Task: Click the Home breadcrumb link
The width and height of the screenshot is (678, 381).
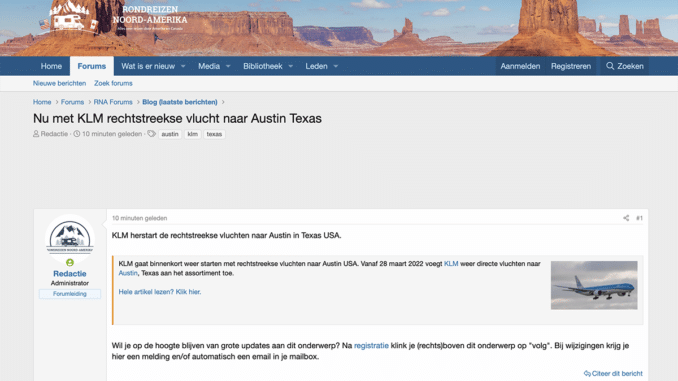Action: (42, 102)
